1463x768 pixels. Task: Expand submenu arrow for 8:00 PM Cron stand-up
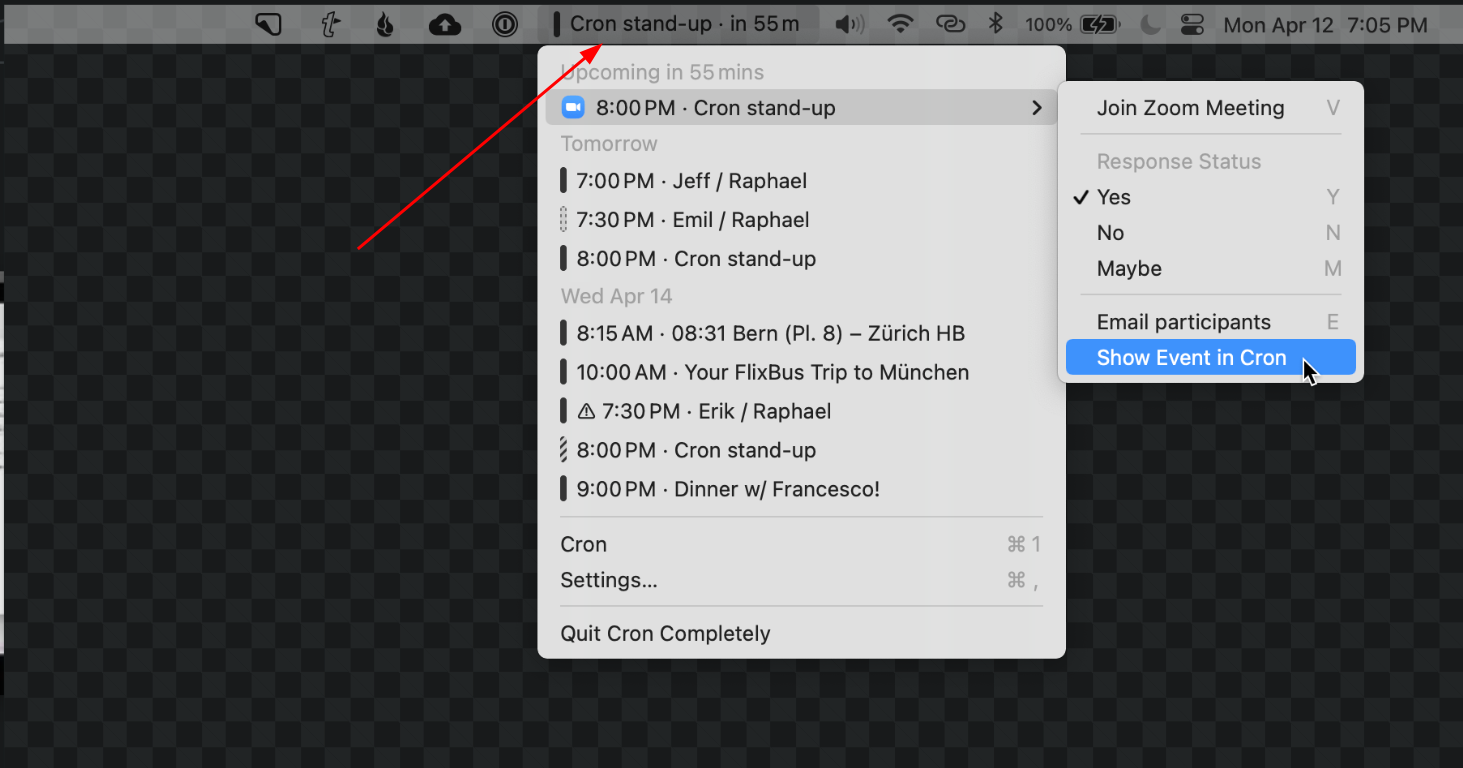[x=1037, y=108]
